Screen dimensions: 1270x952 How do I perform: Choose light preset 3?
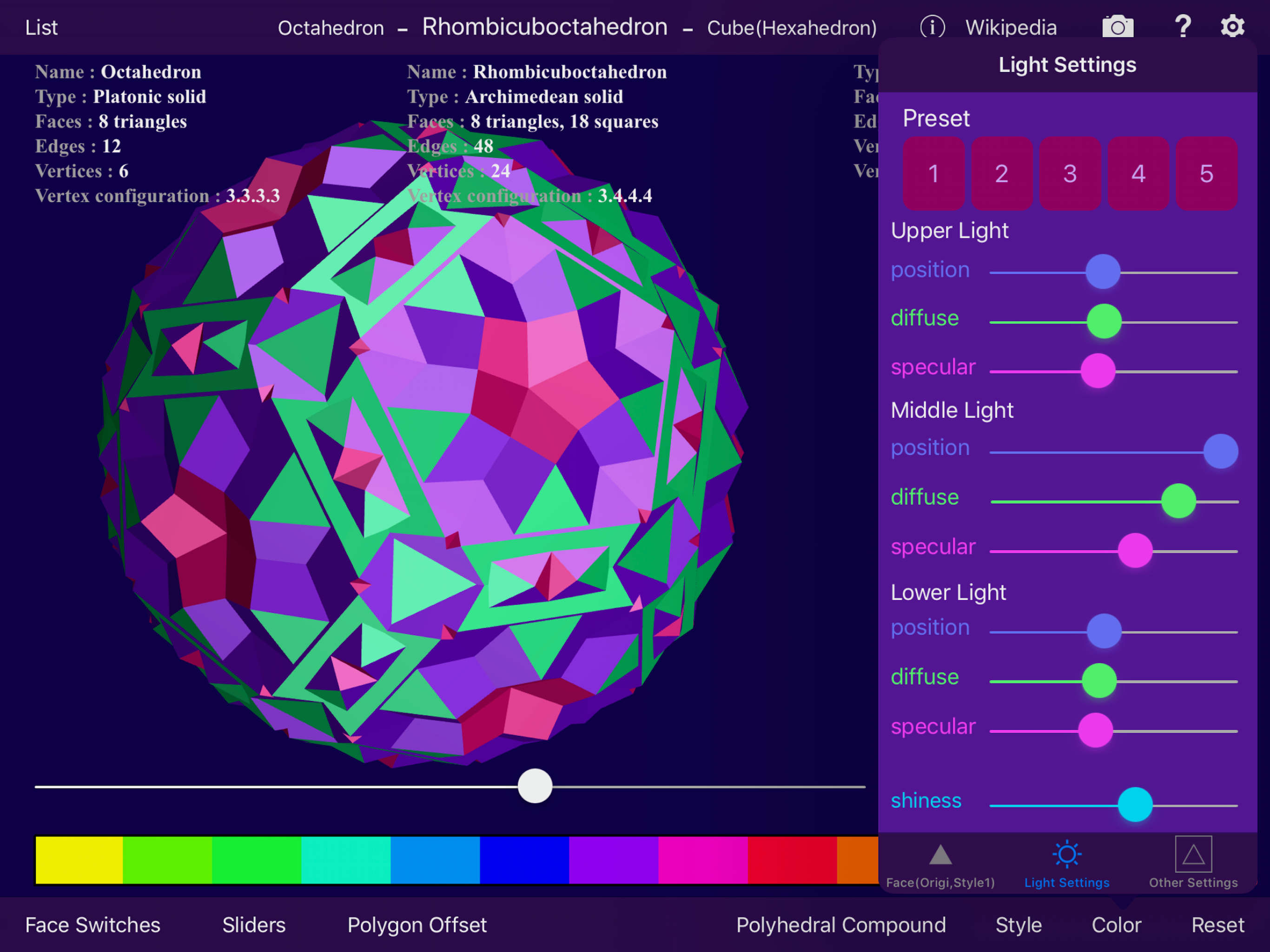1070,173
